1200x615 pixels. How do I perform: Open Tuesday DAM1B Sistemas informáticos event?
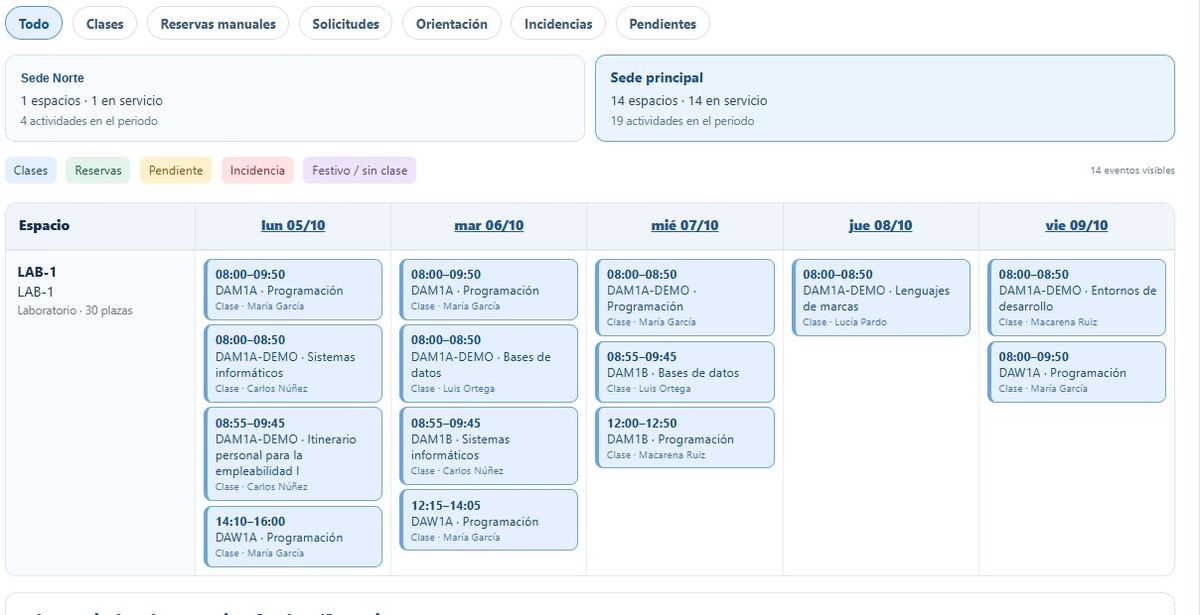(x=489, y=446)
